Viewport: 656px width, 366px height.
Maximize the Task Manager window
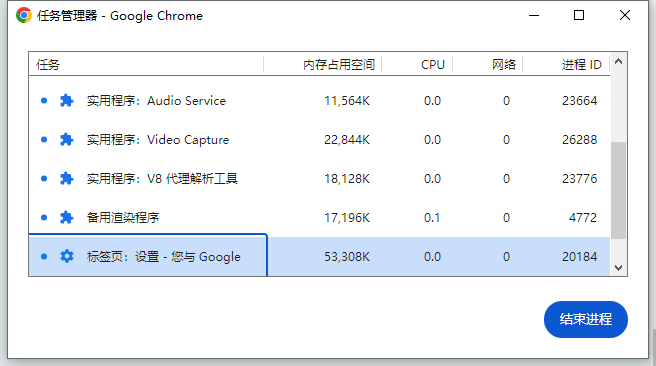pyautogui.click(x=579, y=15)
